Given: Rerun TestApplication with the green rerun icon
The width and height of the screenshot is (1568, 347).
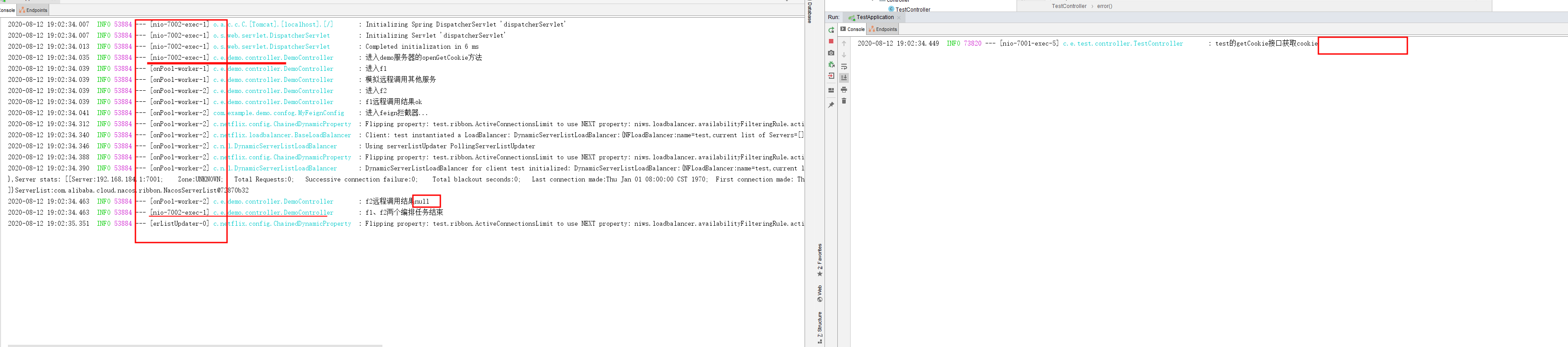Looking at the screenshot, I should pos(832,30).
